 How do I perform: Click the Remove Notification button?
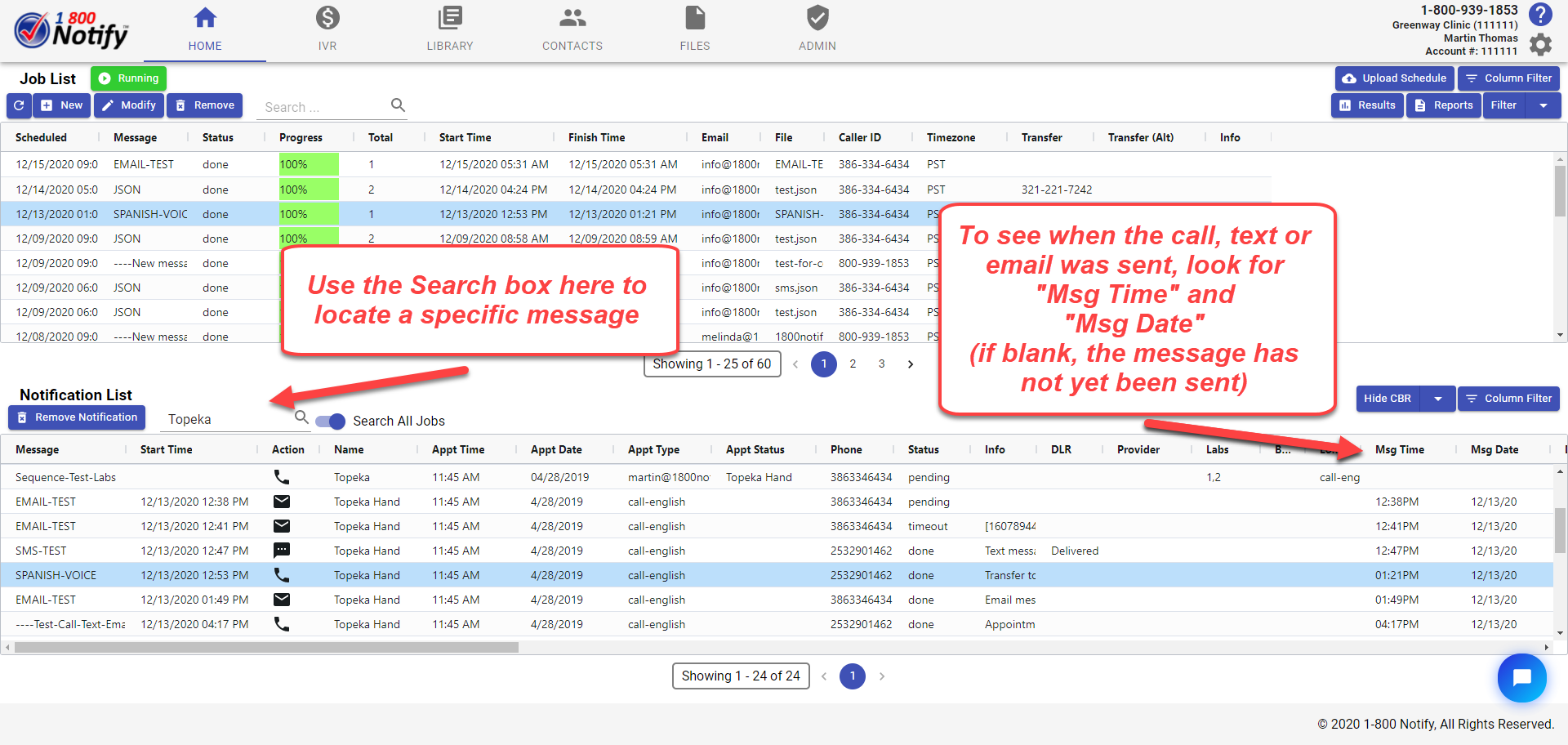(x=78, y=417)
